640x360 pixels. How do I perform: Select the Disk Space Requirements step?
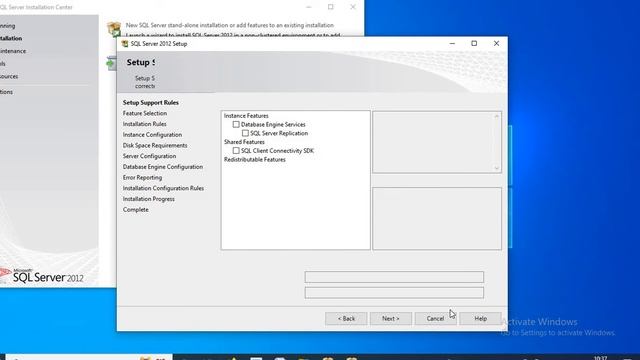(155, 145)
